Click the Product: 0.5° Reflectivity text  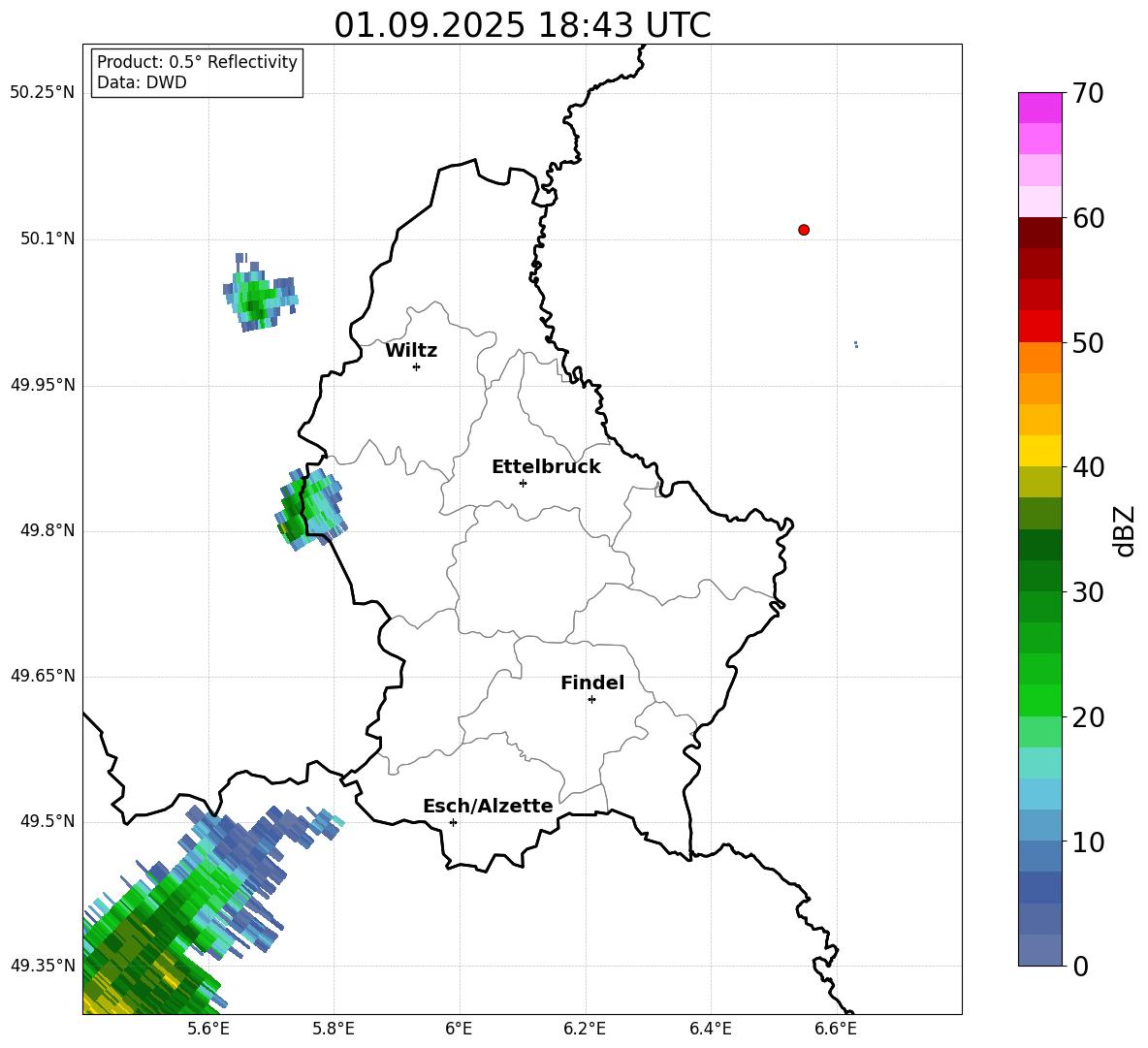point(197,61)
